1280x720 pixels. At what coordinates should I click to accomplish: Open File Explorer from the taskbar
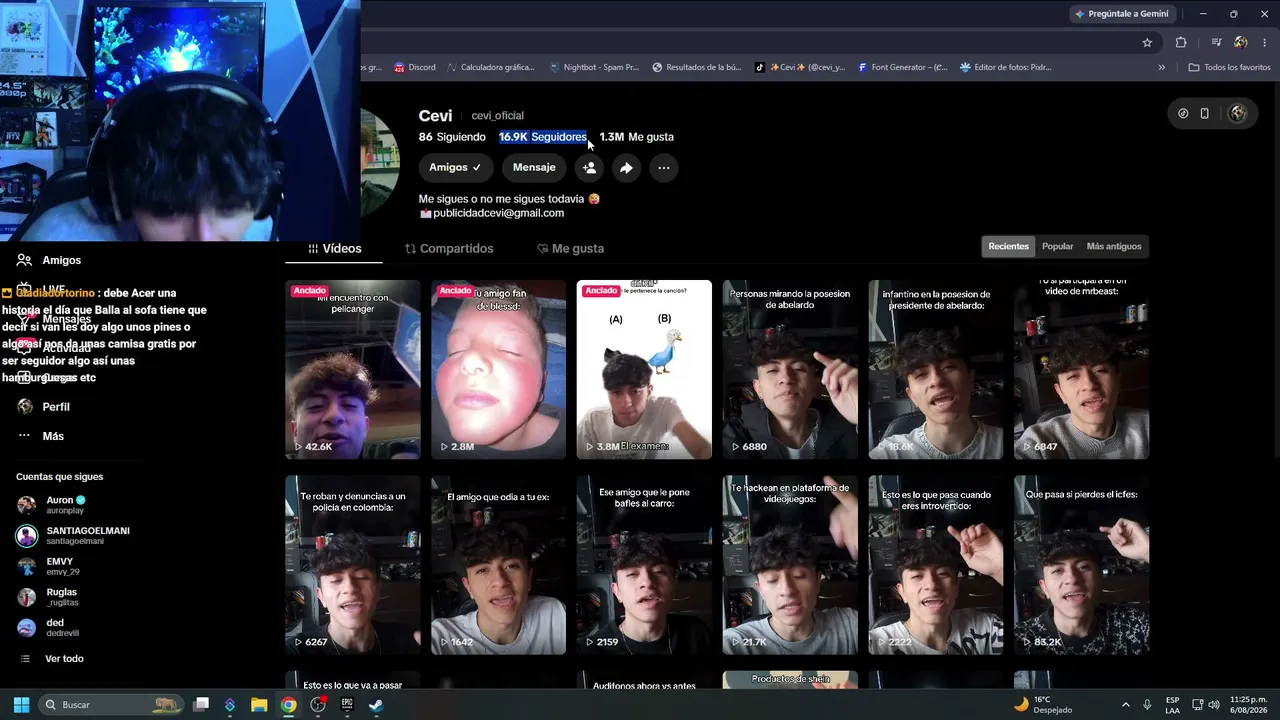[259, 705]
